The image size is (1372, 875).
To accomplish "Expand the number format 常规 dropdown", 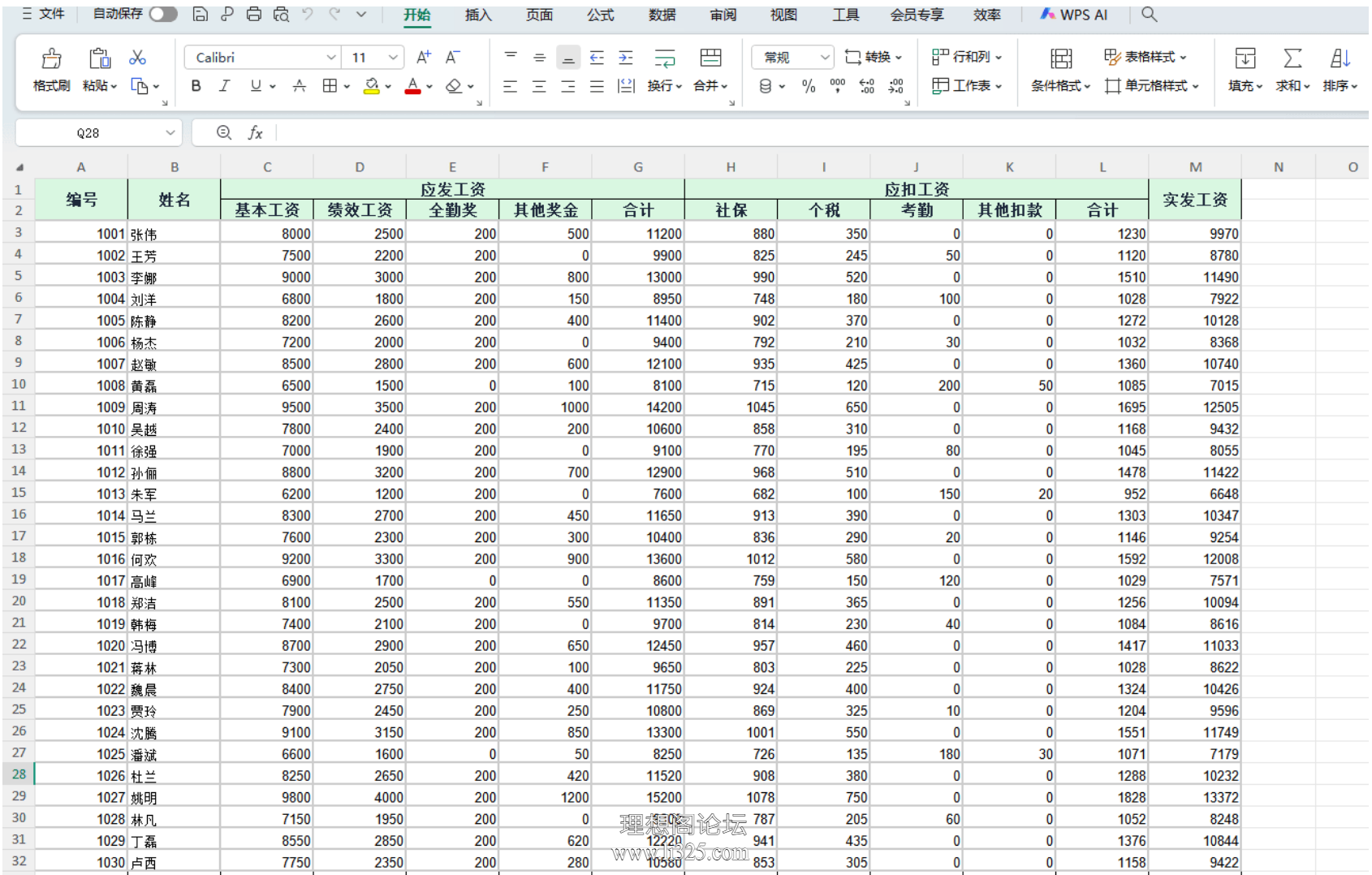I will click(x=825, y=58).
